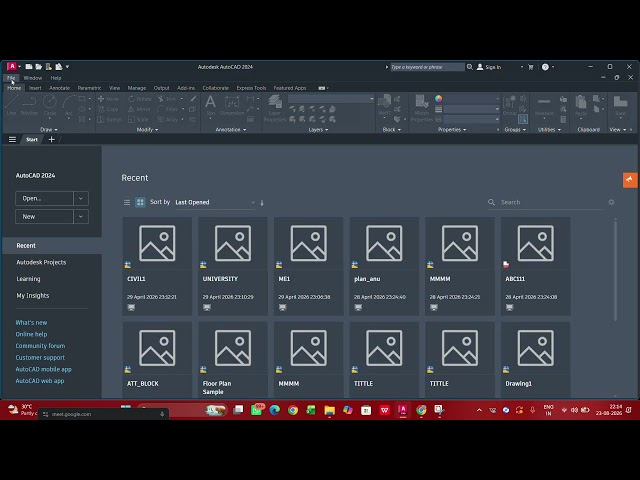The image size is (640, 480).
Task: Click the New button
Action: coord(44,217)
